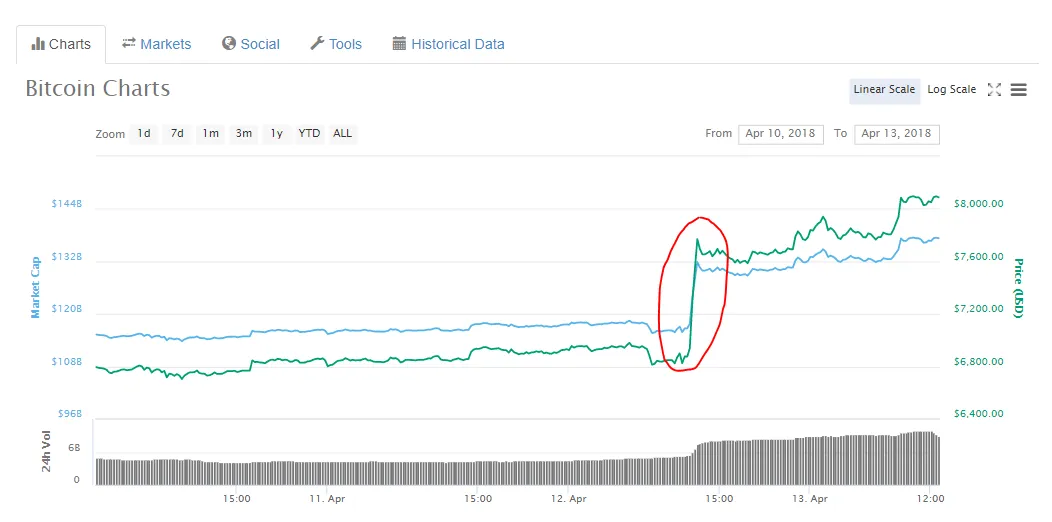Set zoom range to 3m
1052x522 pixels.
pos(244,134)
